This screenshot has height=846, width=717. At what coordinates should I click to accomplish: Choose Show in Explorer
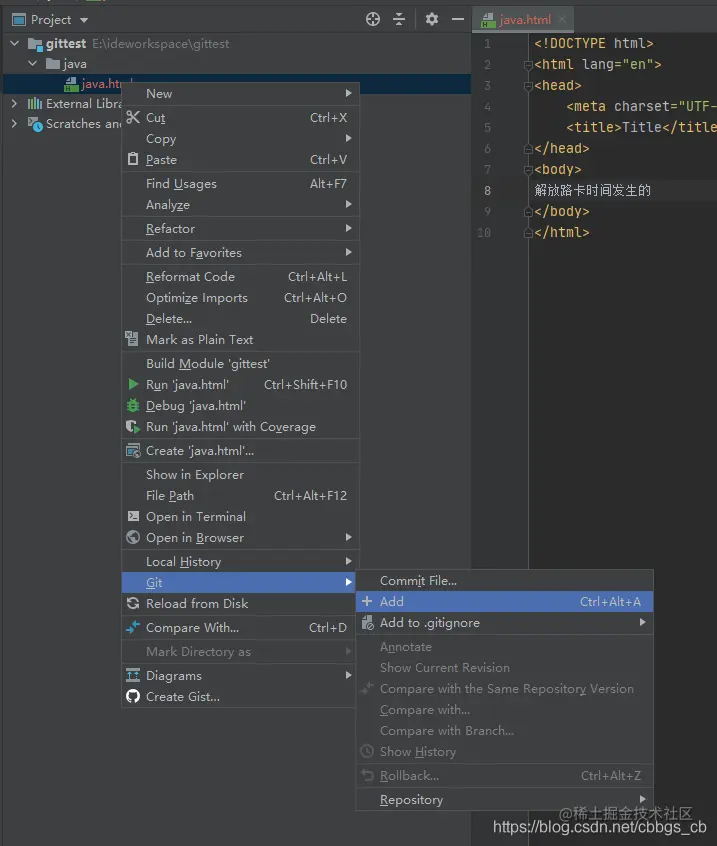(x=241, y=474)
